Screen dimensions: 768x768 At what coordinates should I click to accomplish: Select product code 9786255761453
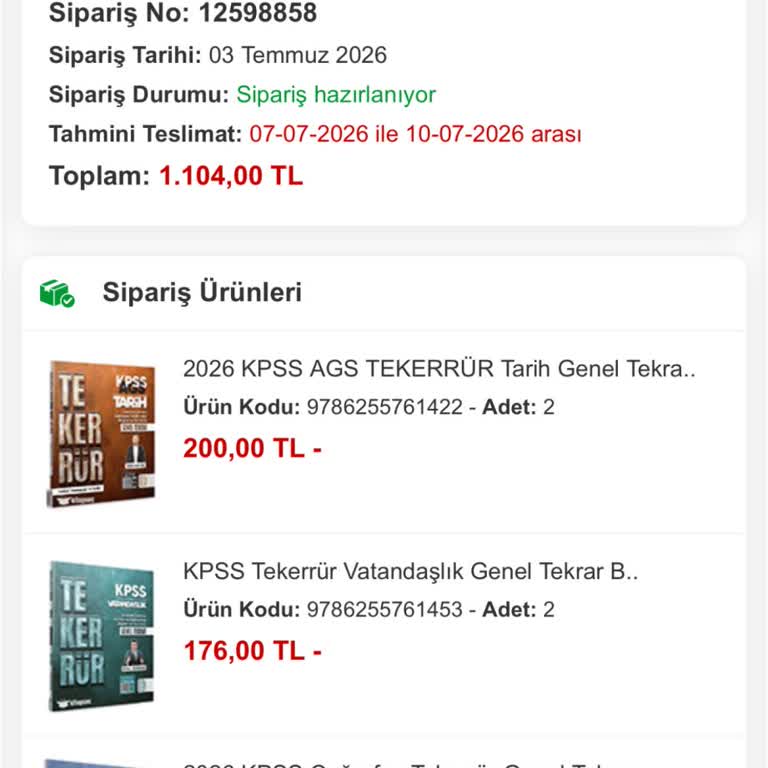click(x=384, y=610)
